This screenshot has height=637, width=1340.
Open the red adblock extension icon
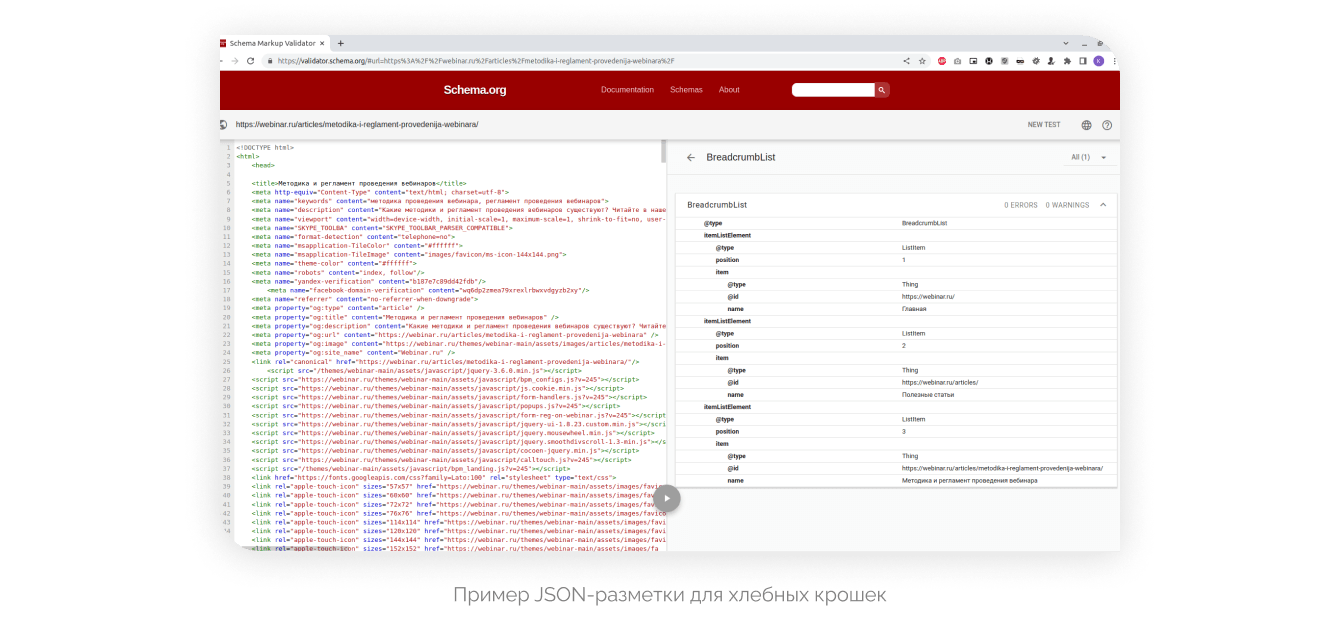point(942,61)
